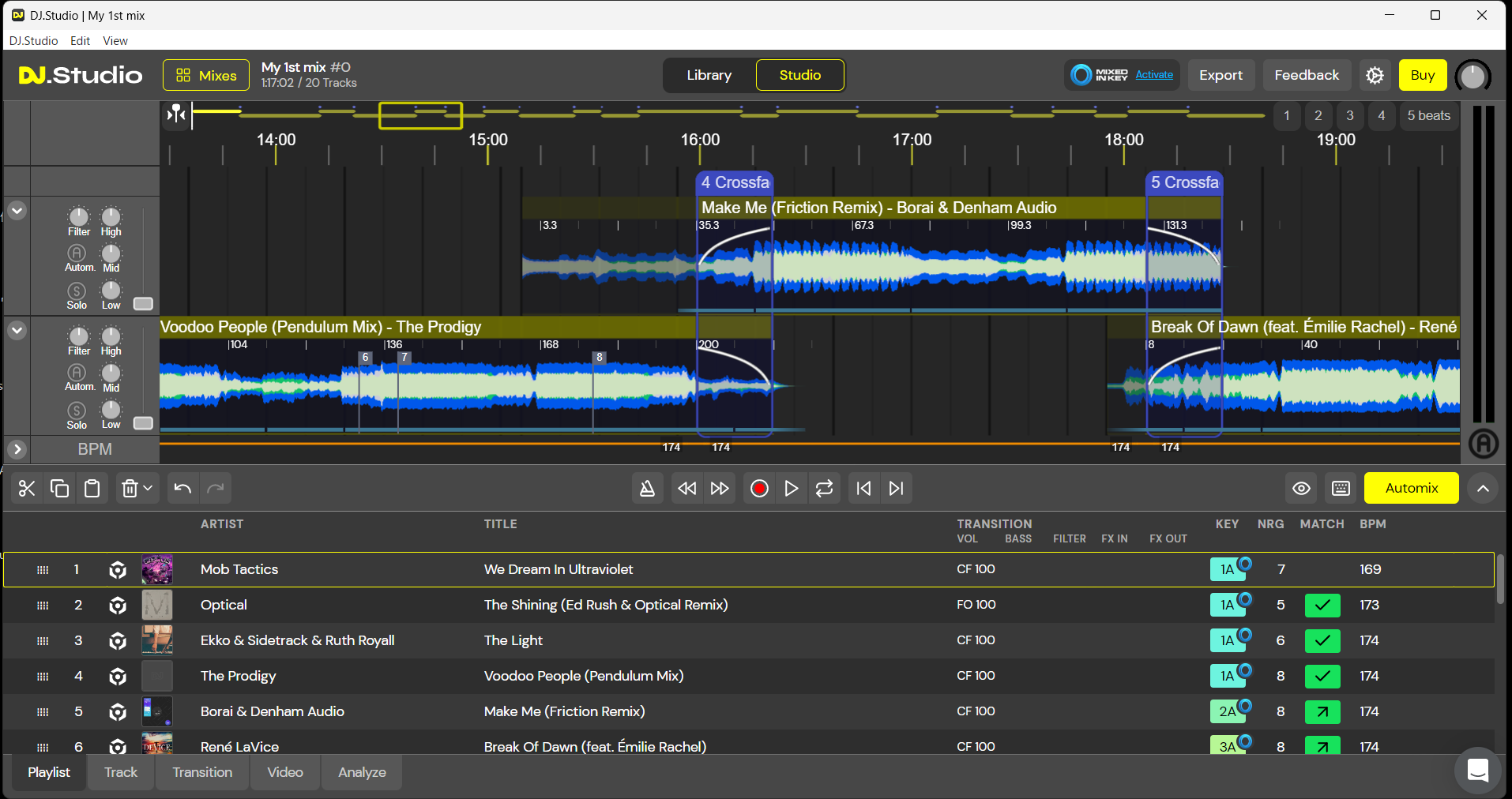The image size is (1512, 799).
Task: Click the scissors cut icon
Action: coord(27,489)
